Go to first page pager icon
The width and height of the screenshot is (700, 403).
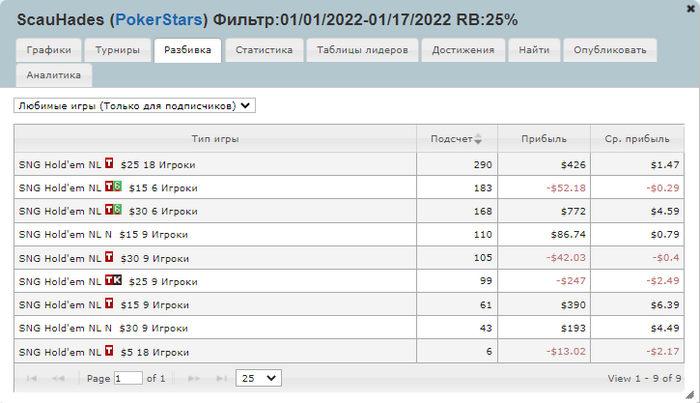[x=32, y=378]
